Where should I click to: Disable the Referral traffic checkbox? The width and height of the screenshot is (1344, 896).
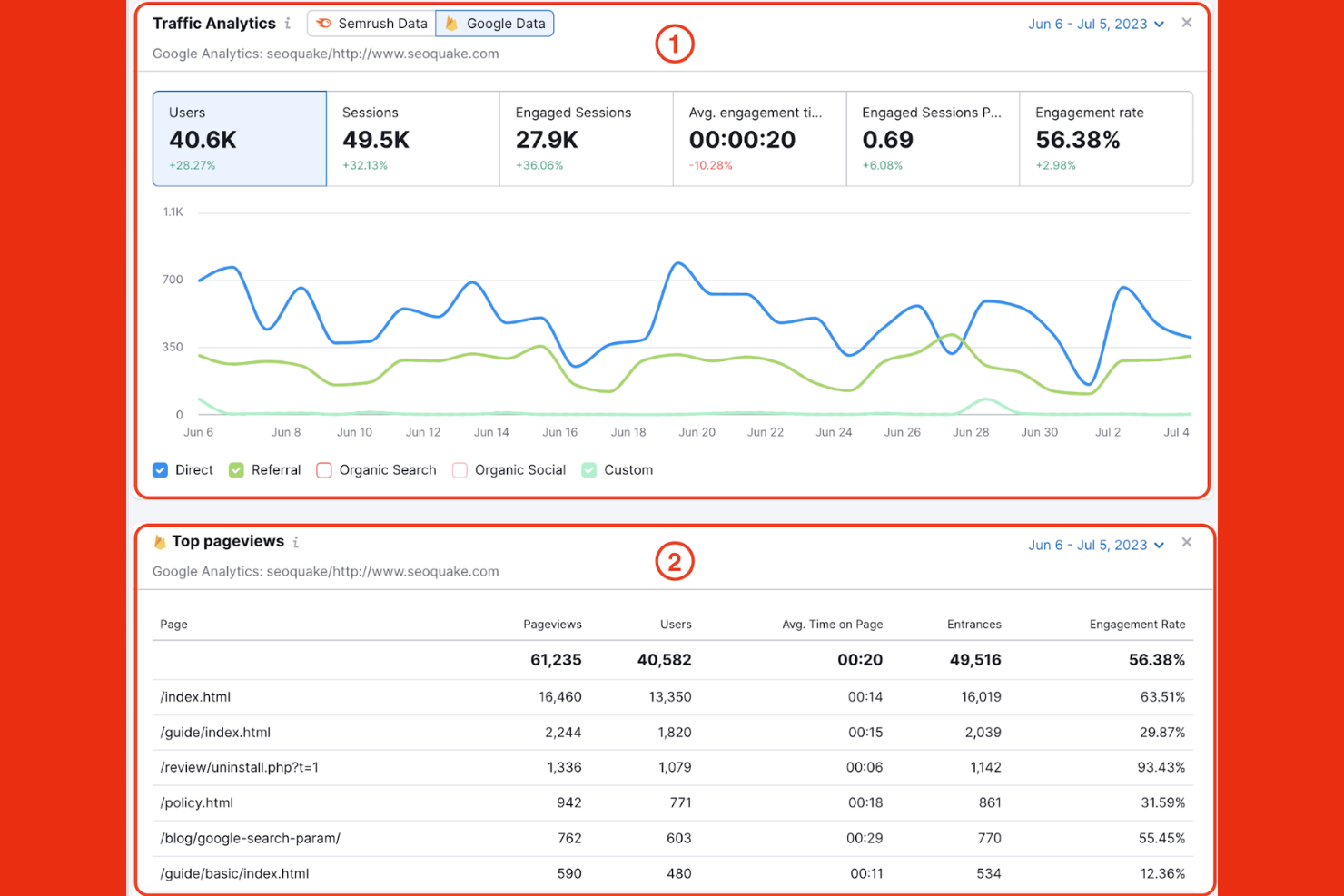pos(236,470)
